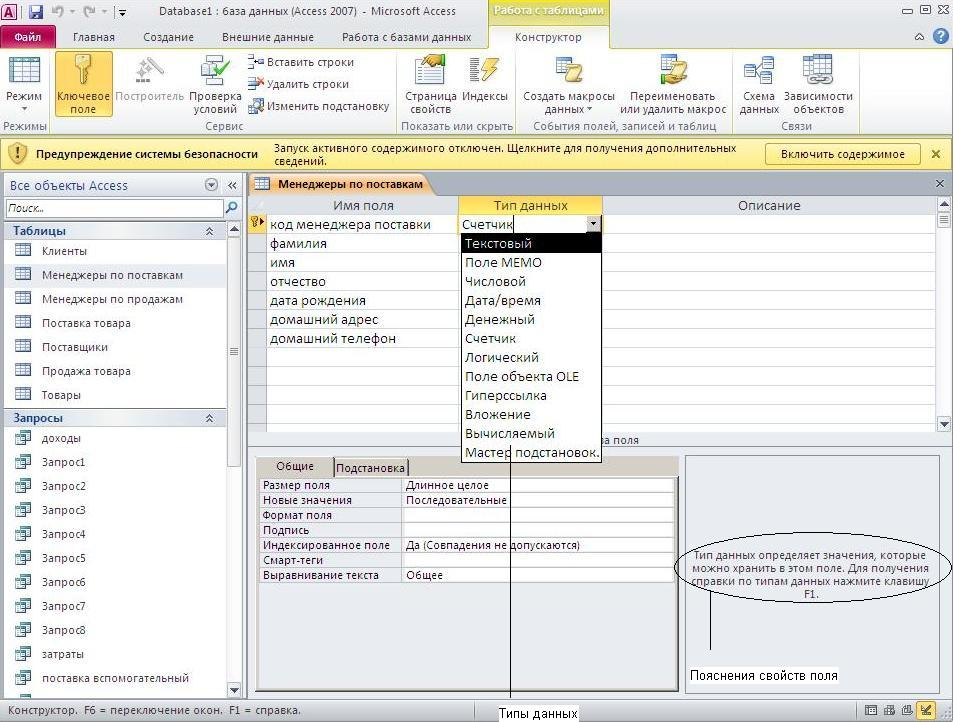Screen dimensions: 953x722
Task: Open Зависимости объектов
Action: click(818, 84)
